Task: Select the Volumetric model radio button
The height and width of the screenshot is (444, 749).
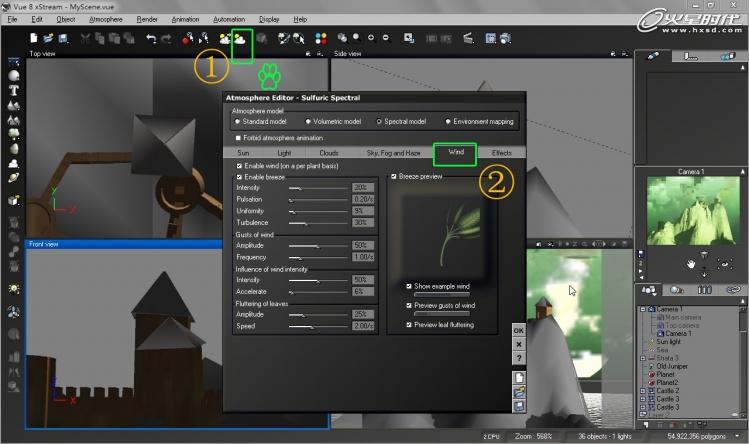Action: point(307,121)
